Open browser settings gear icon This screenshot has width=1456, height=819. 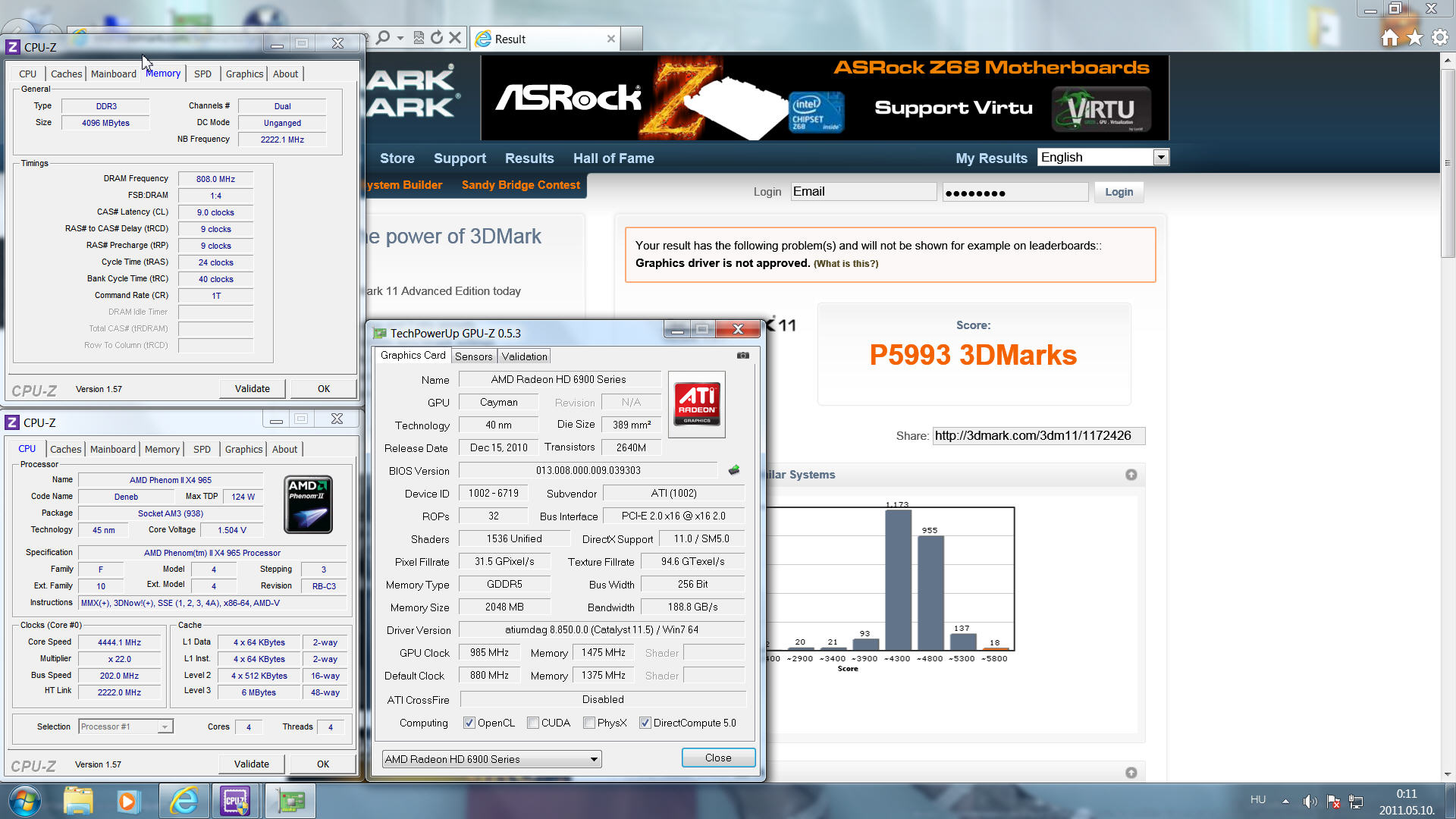(1439, 38)
